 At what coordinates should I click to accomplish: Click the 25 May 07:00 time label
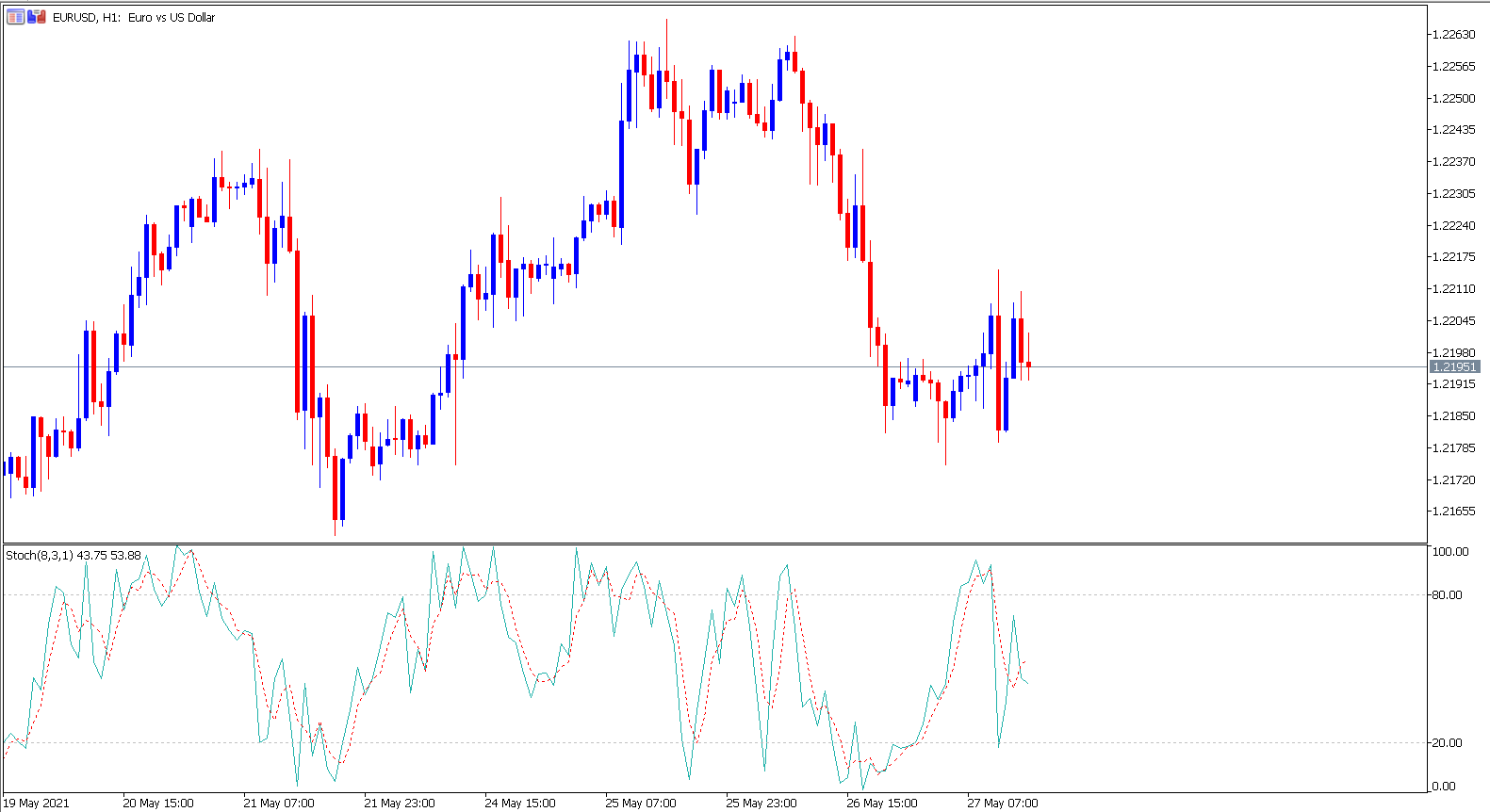point(641,803)
